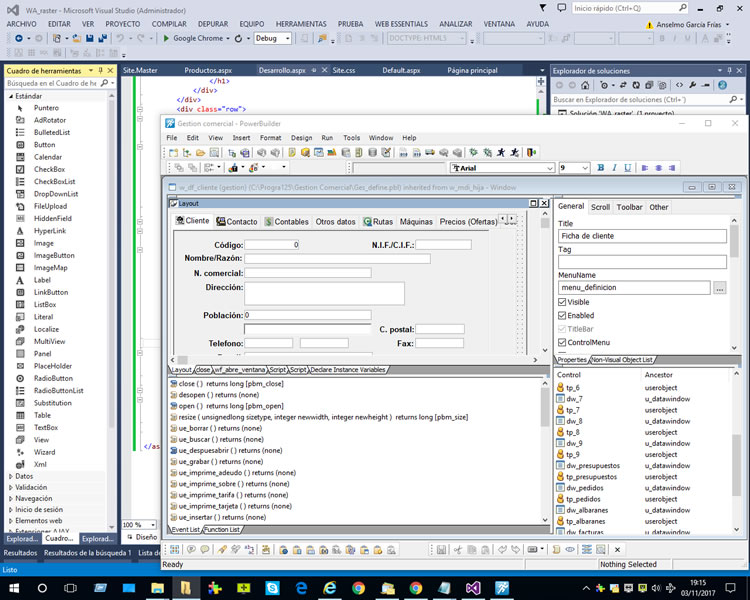This screenshot has width=750, height=600.
Task: Open the Arial font dropdown
Action: [x=550, y=168]
